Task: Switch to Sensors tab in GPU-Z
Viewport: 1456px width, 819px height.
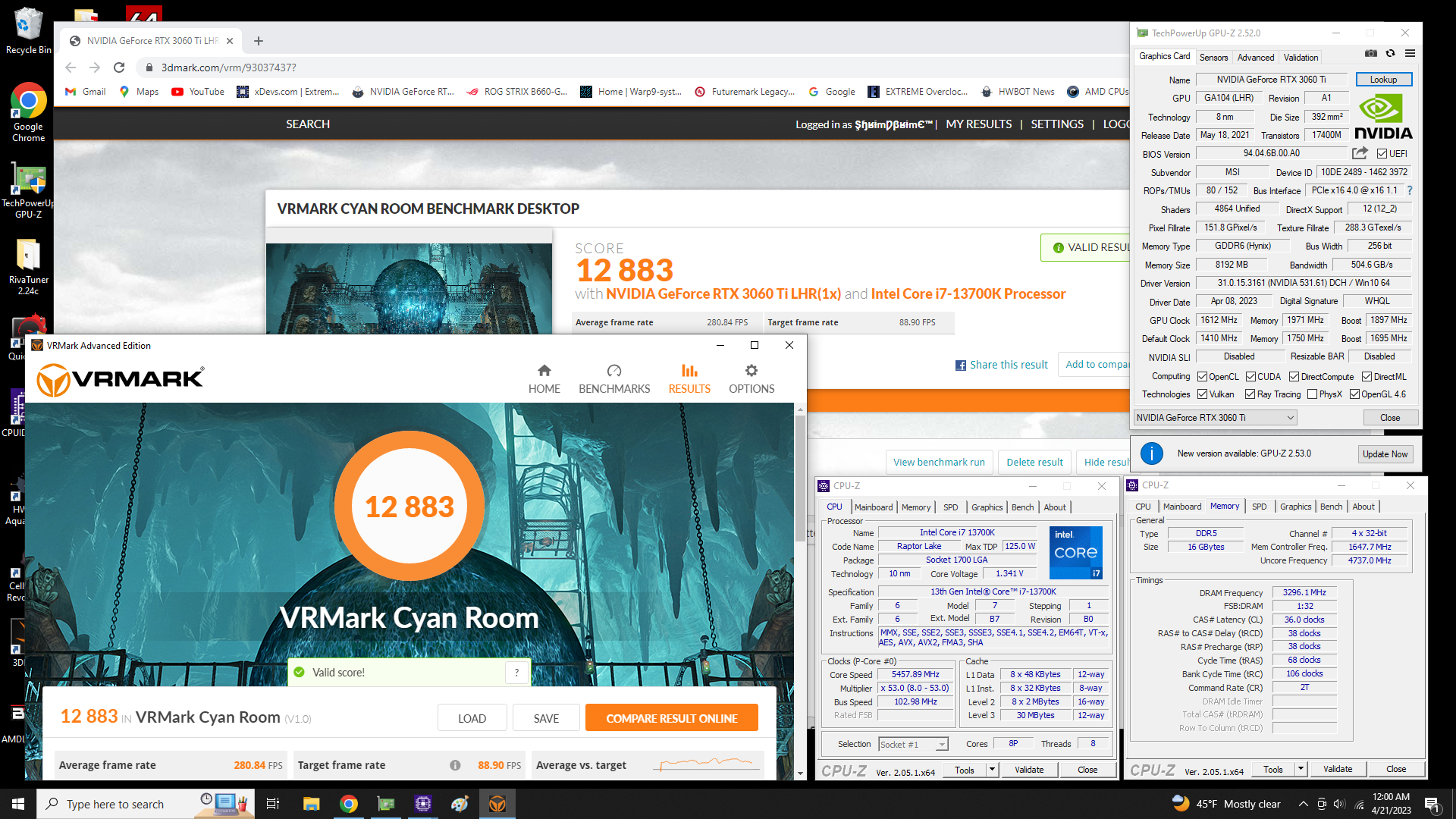Action: 1213,58
